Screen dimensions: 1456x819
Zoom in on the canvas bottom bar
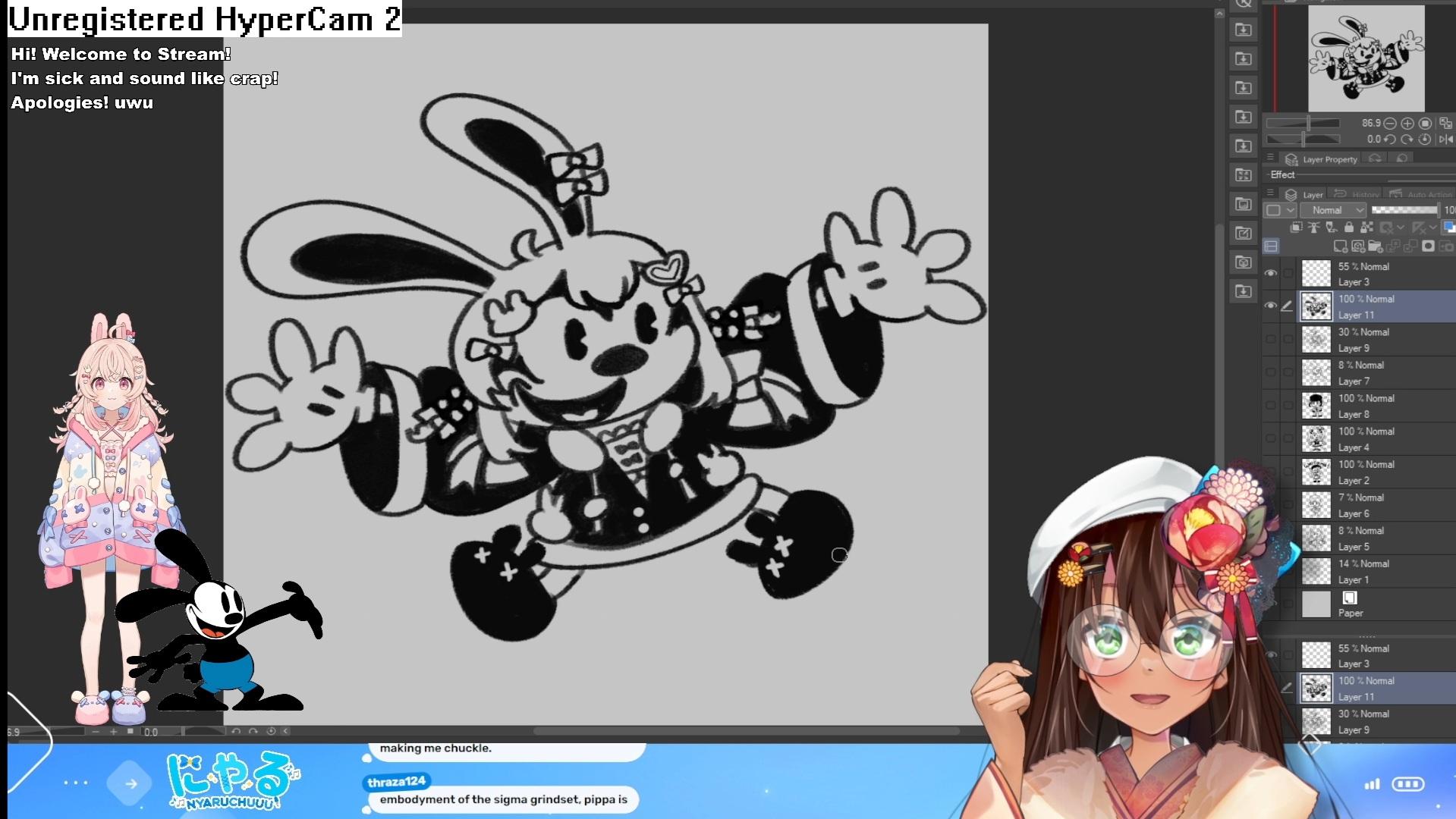[114, 732]
